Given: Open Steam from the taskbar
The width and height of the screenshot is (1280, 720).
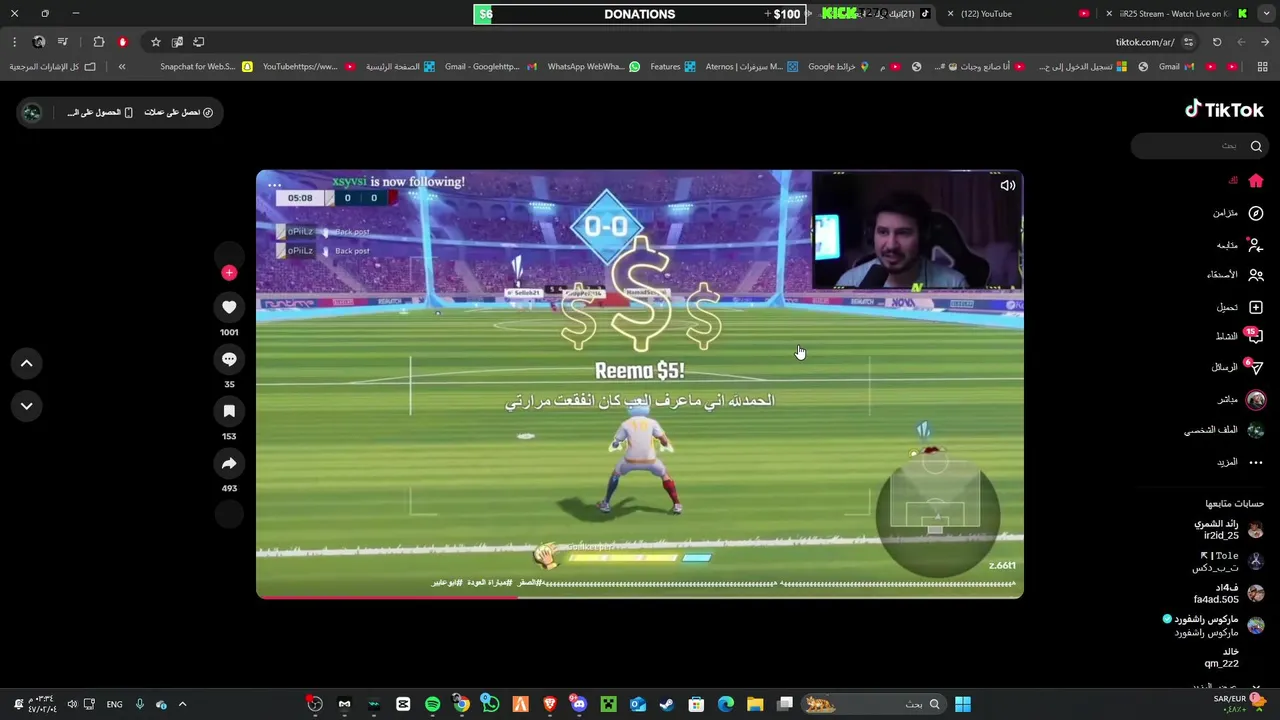Looking at the screenshot, I should point(667,704).
